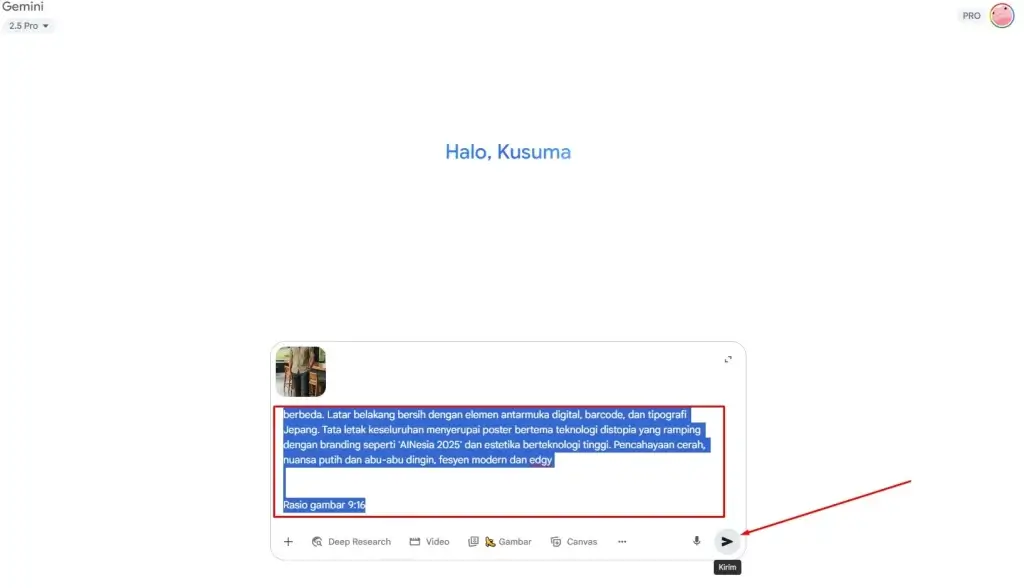
Task: Click the Kirim tooltip label
Action: point(728,567)
